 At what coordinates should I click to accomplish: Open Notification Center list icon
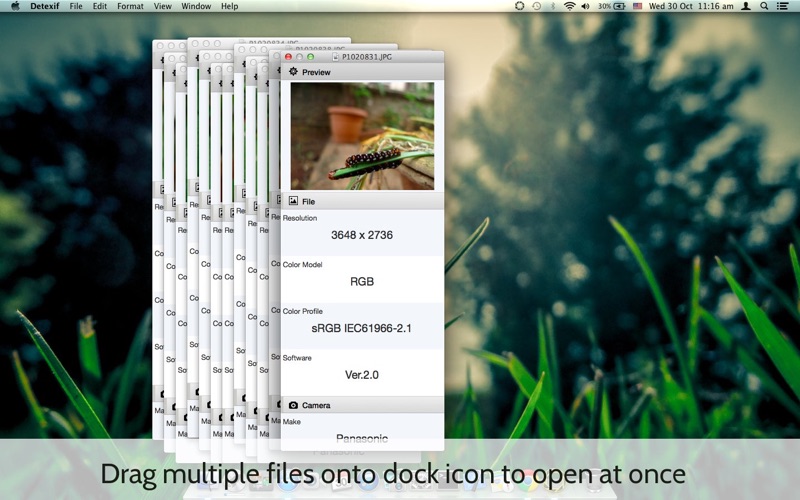click(x=782, y=6)
